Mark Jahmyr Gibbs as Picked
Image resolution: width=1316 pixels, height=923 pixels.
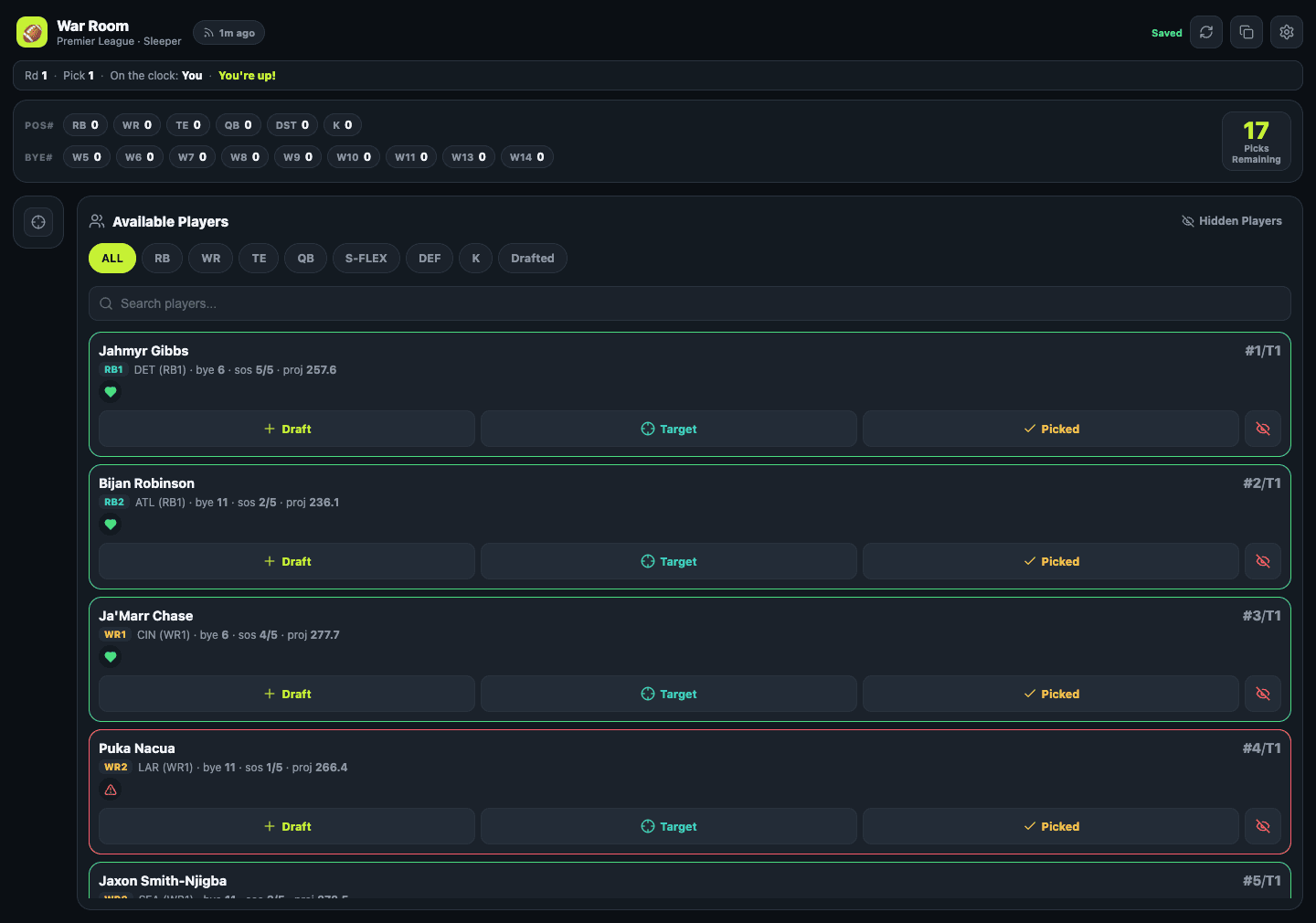coord(1051,429)
